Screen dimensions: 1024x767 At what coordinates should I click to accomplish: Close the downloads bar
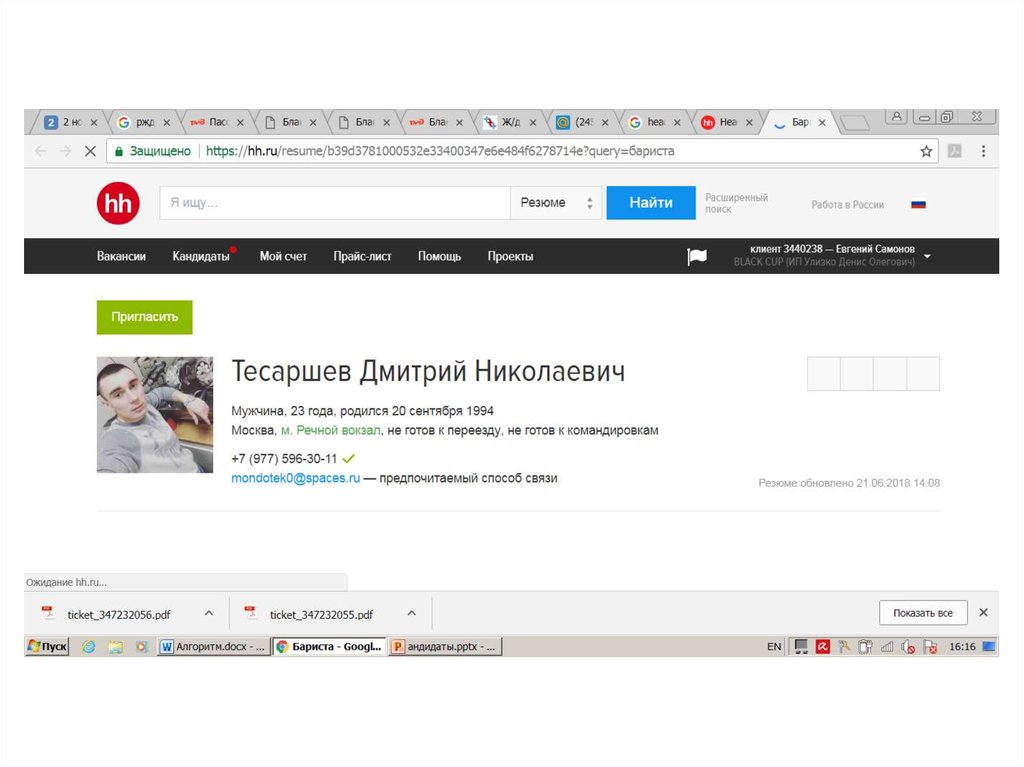click(984, 613)
